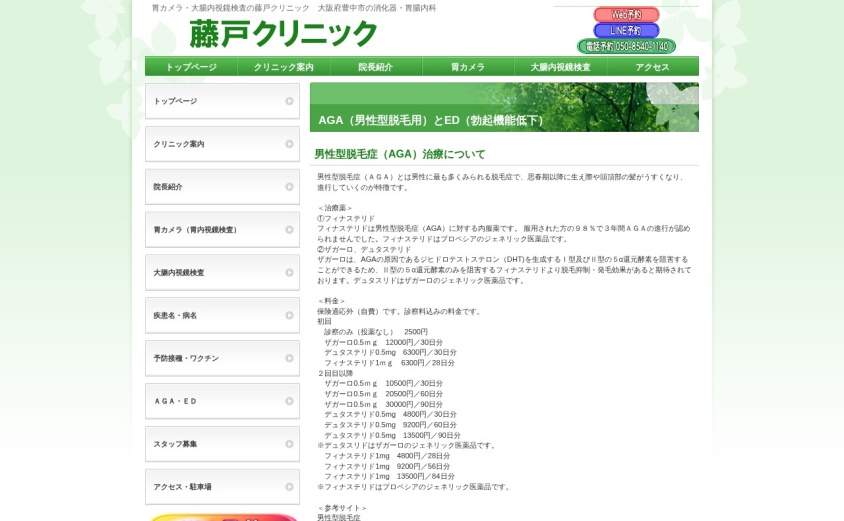The width and height of the screenshot is (844, 521).
Task: Click arrow icon on 予防接種・ワクチン row
Action: click(290, 358)
